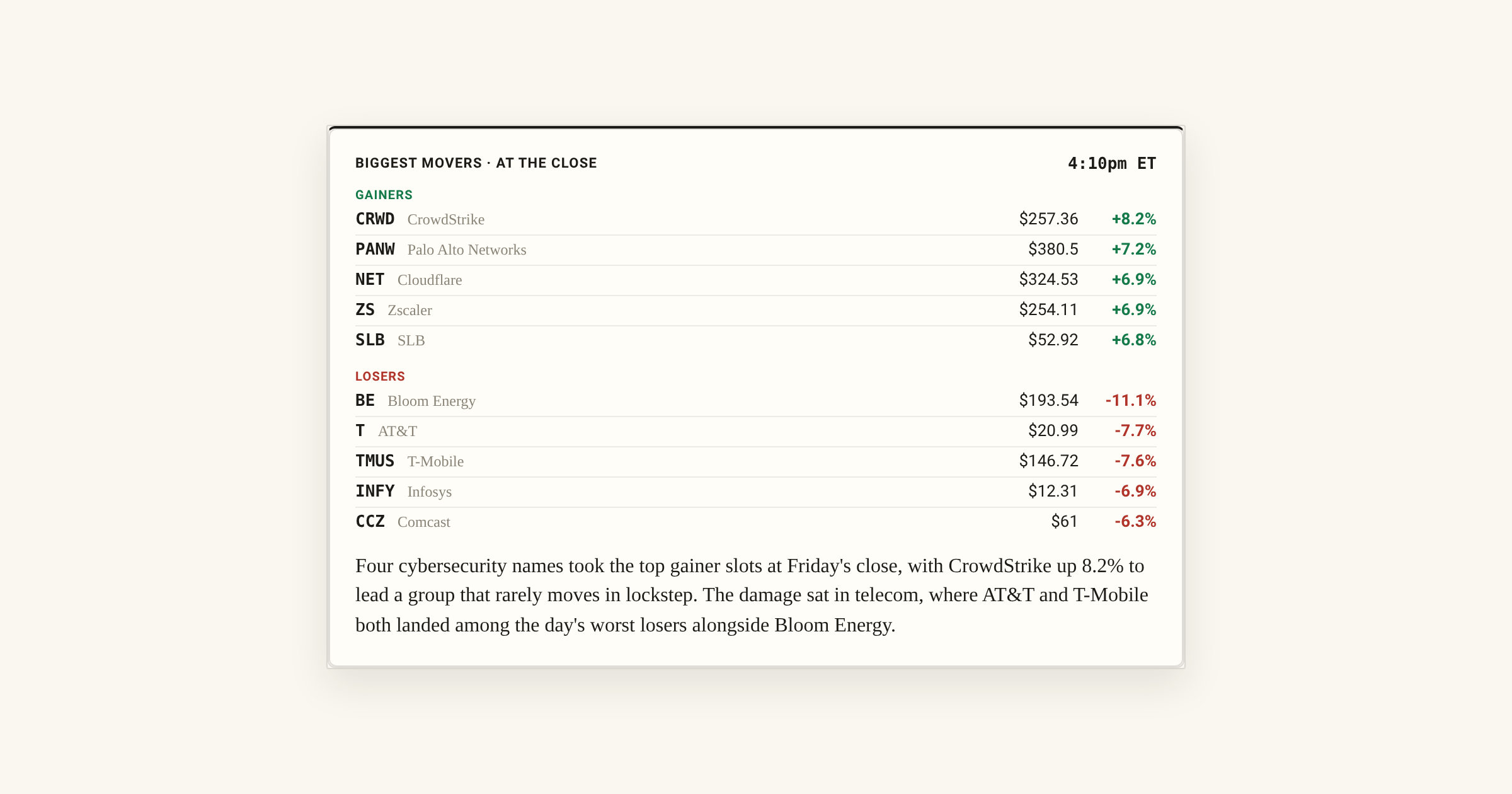Select the -11.1% loss figure
The width and height of the screenshot is (1512, 794).
[1131, 400]
